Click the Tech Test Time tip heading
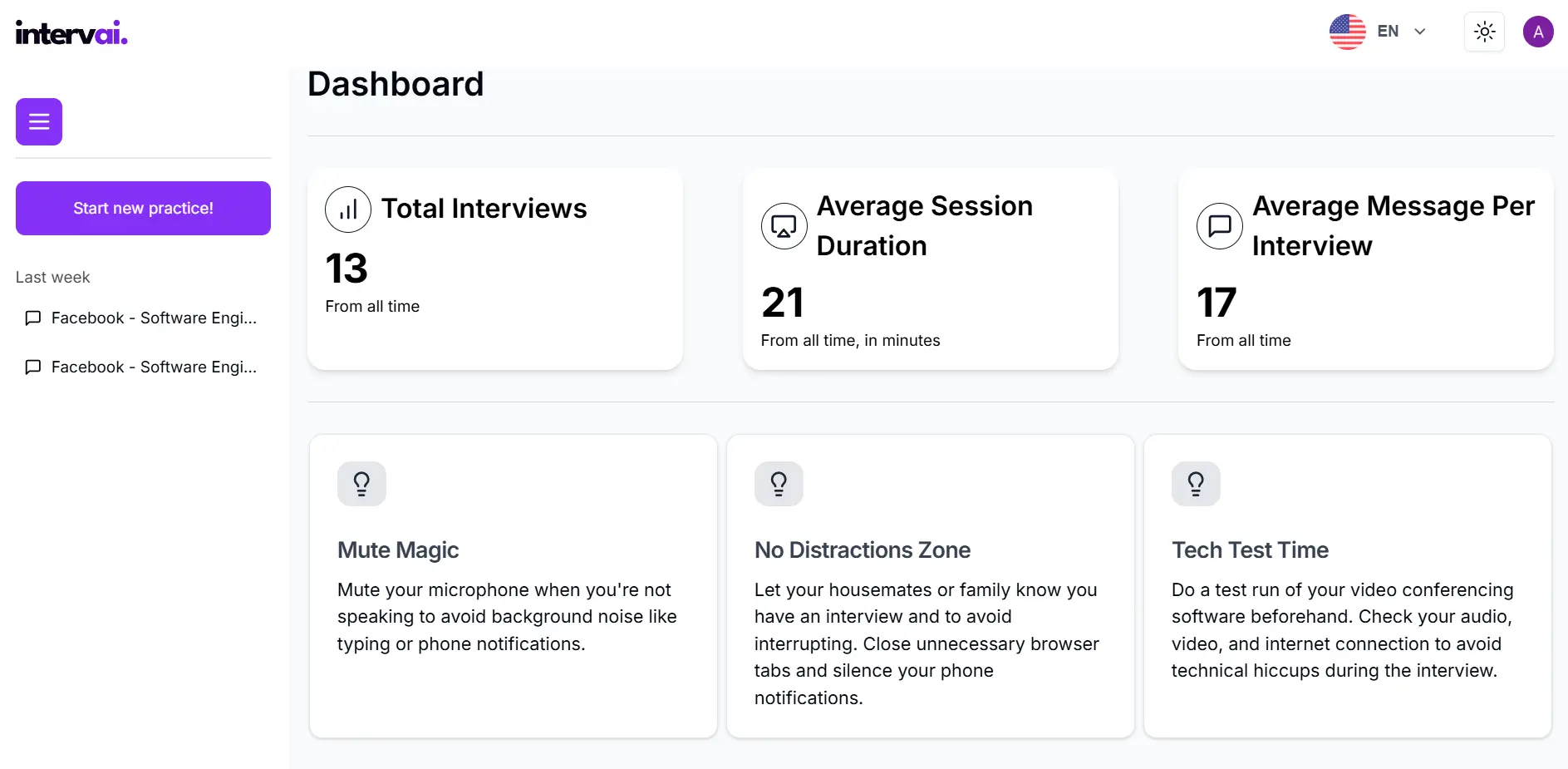Screen dimensions: 1568x769 click(1250, 550)
